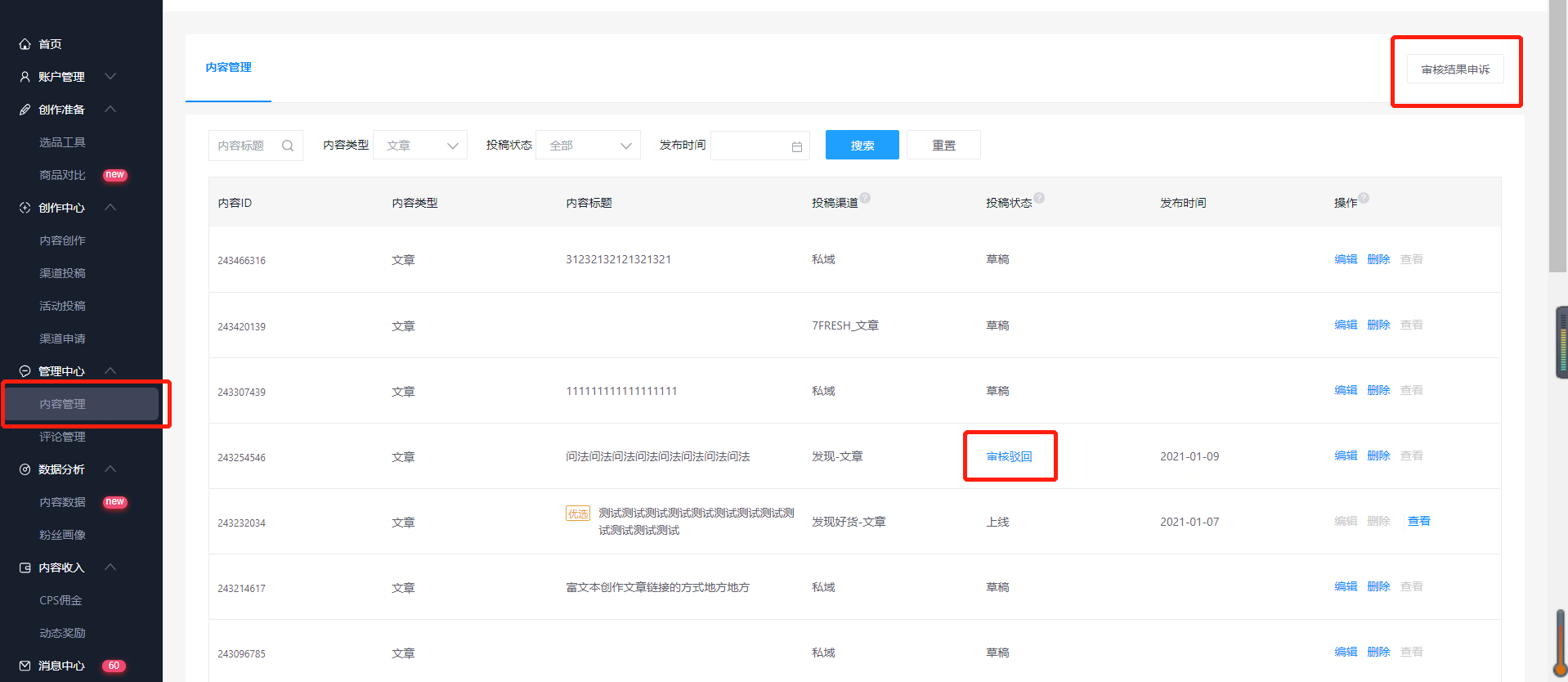Screen dimensions: 1568x682
Task: Select 内容管理 in the sidebar
Action: [81, 404]
